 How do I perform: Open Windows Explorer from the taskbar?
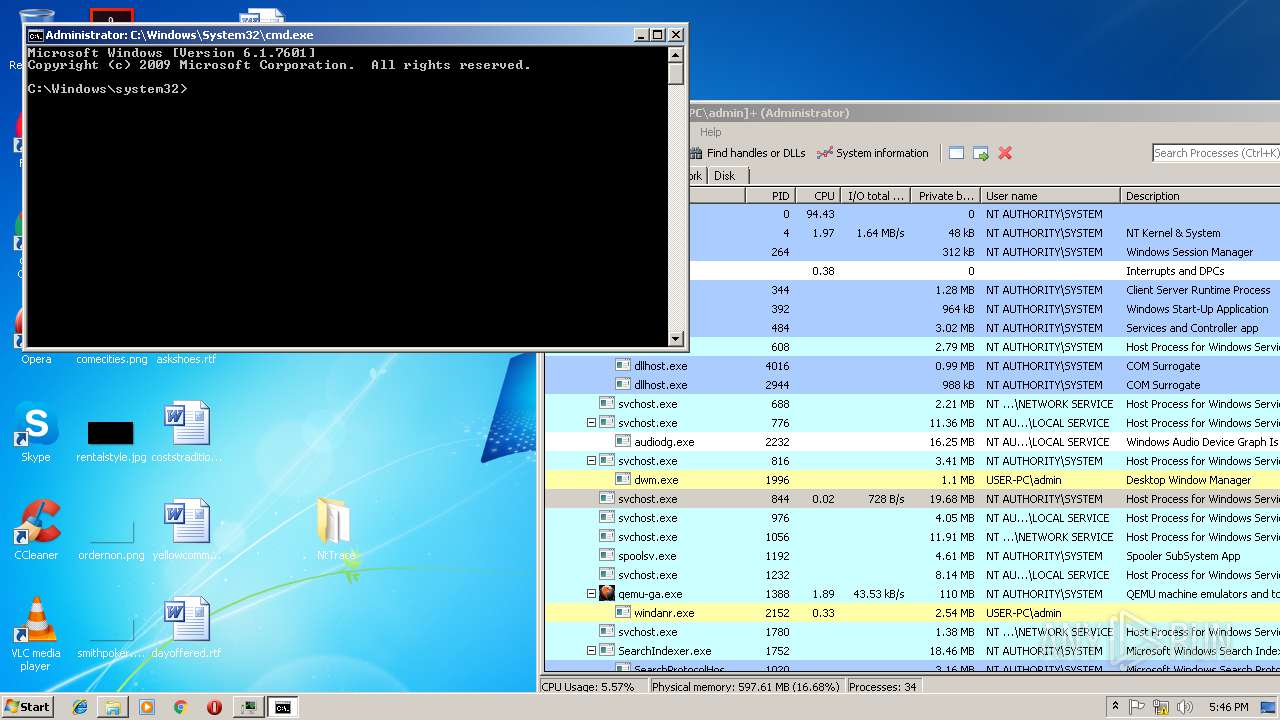pyautogui.click(x=113, y=707)
